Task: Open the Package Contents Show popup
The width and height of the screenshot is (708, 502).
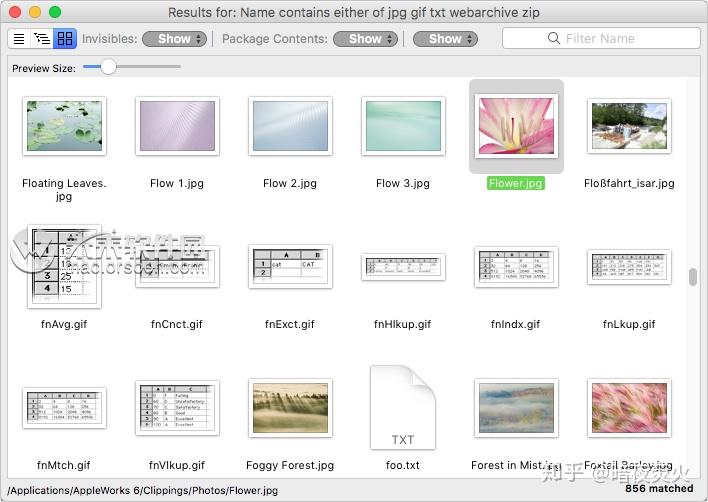Action: pos(365,39)
